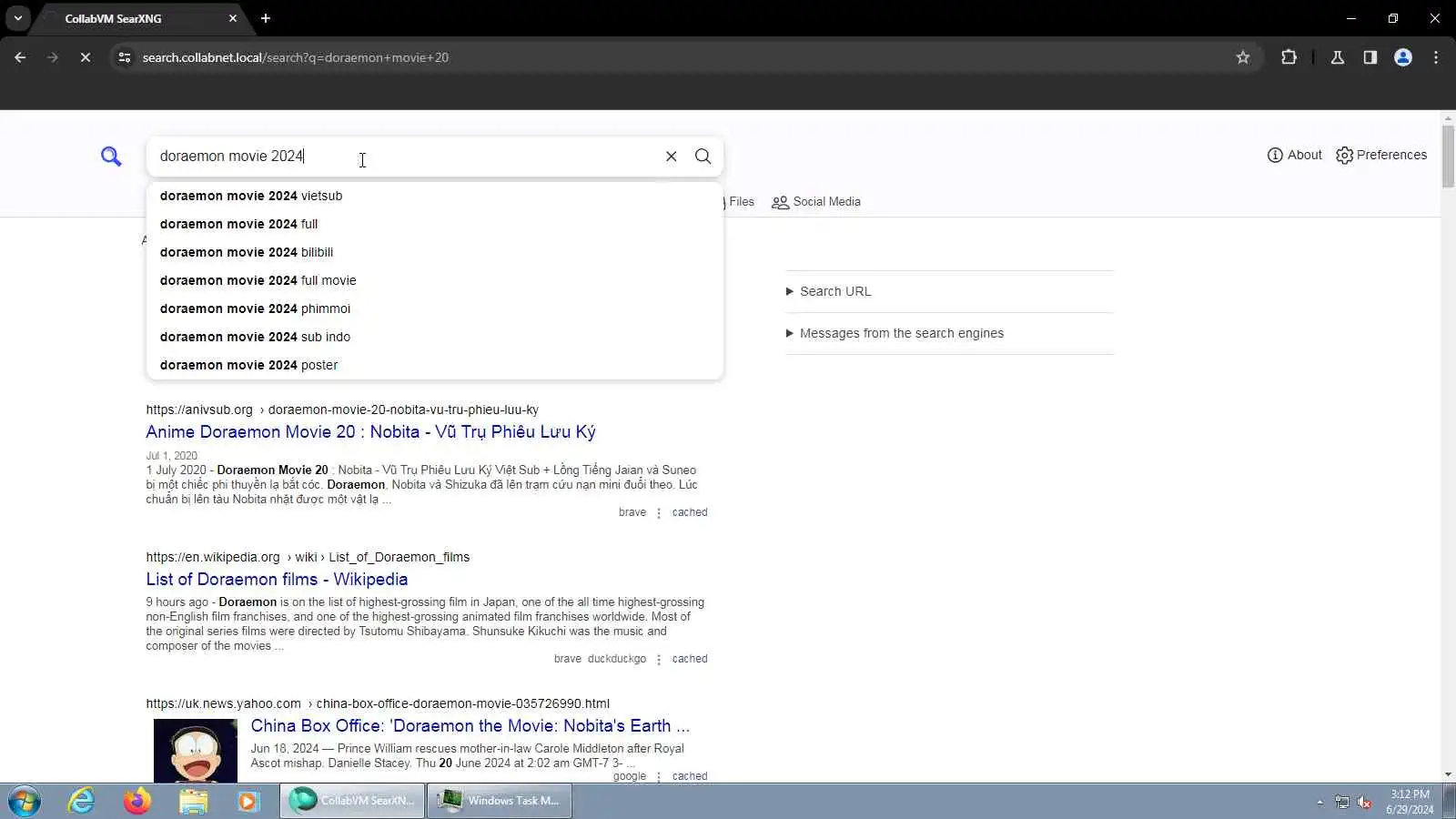Open 'List of Doraemon films - Wikipedia' result
The width and height of the screenshot is (1456, 819).
pos(277,580)
